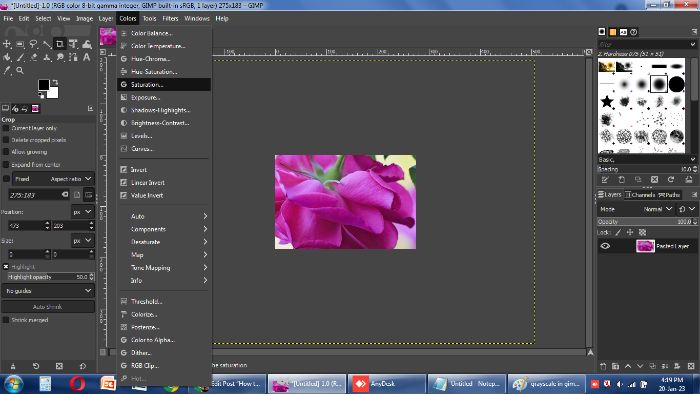Select the Color Picker tool

click(7, 71)
